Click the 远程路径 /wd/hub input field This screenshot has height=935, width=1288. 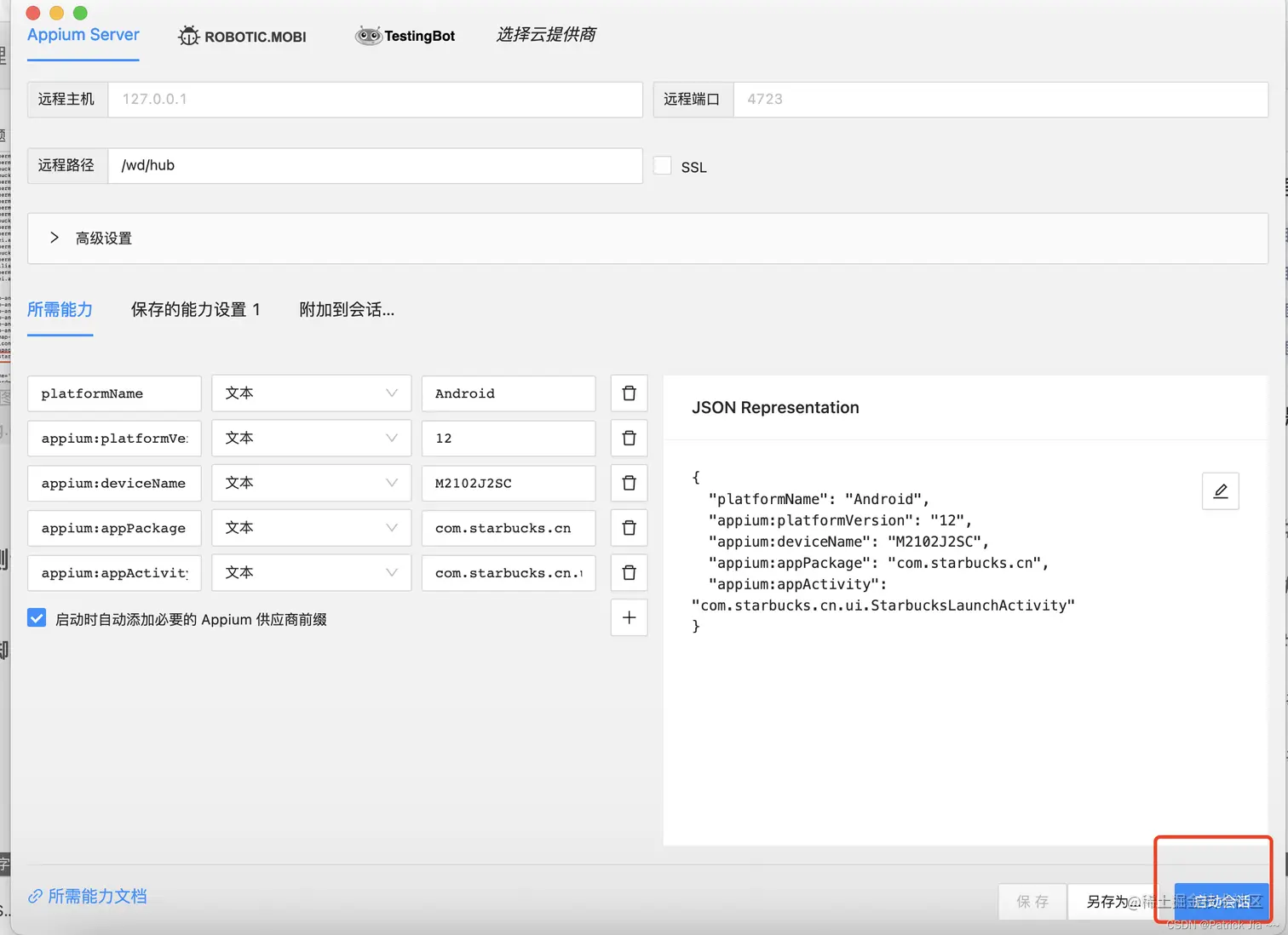coord(375,166)
